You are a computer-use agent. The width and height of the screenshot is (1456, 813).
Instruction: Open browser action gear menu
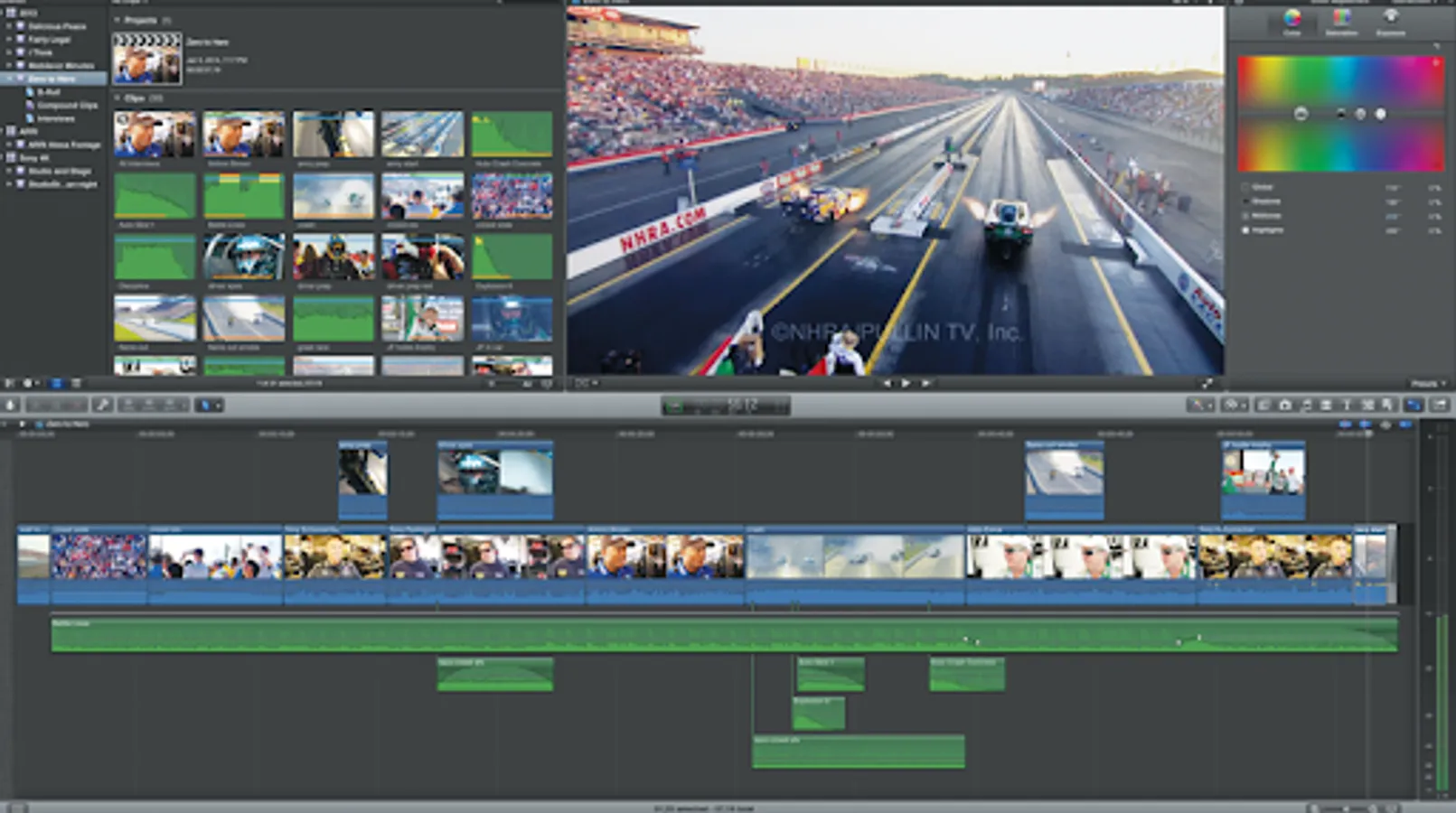click(x=29, y=384)
